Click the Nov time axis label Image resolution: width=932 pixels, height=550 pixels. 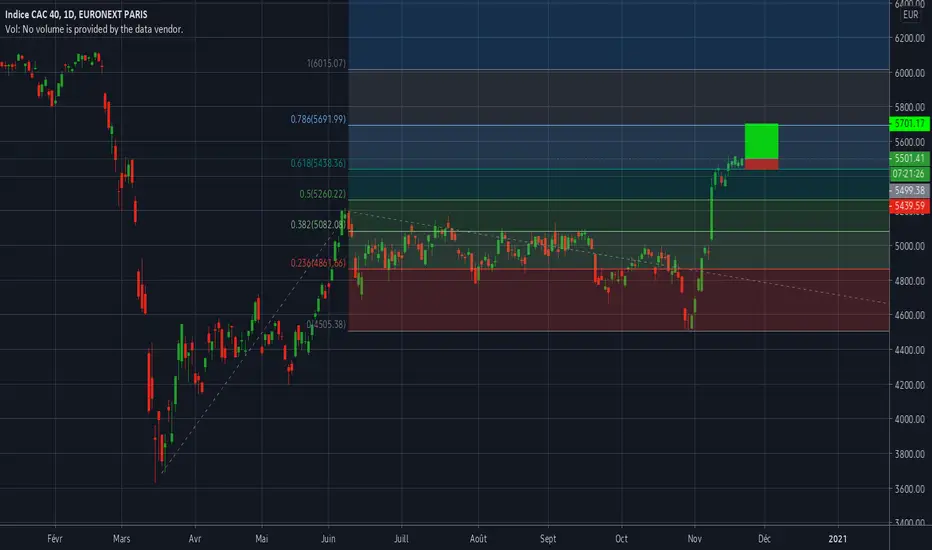[x=694, y=539]
